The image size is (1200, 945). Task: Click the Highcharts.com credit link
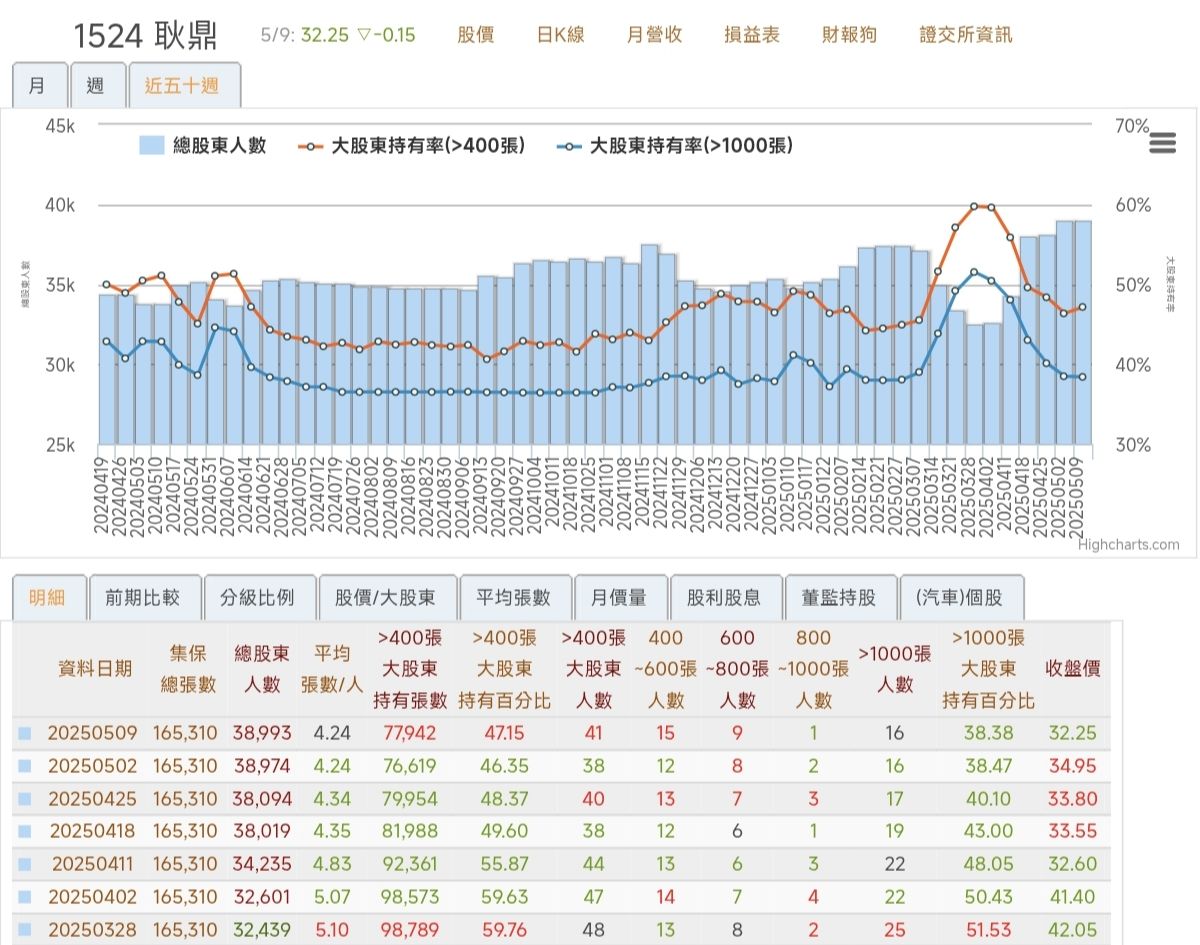[x=1128, y=545]
